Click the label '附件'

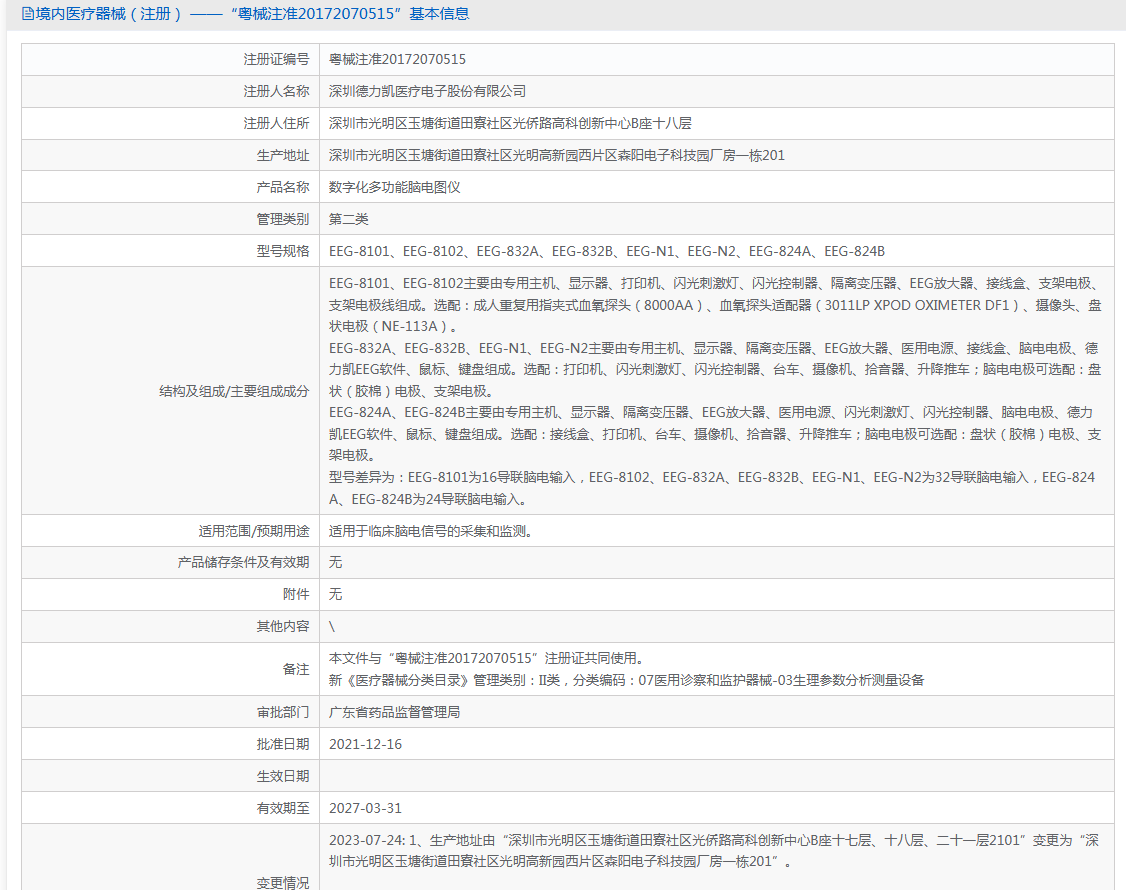pyautogui.click(x=296, y=595)
